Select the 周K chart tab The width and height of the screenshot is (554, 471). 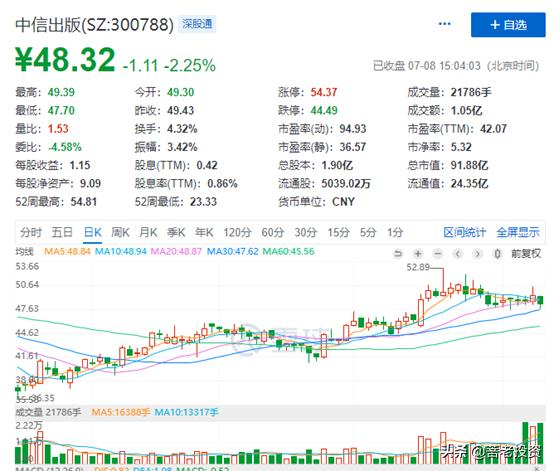click(120, 232)
